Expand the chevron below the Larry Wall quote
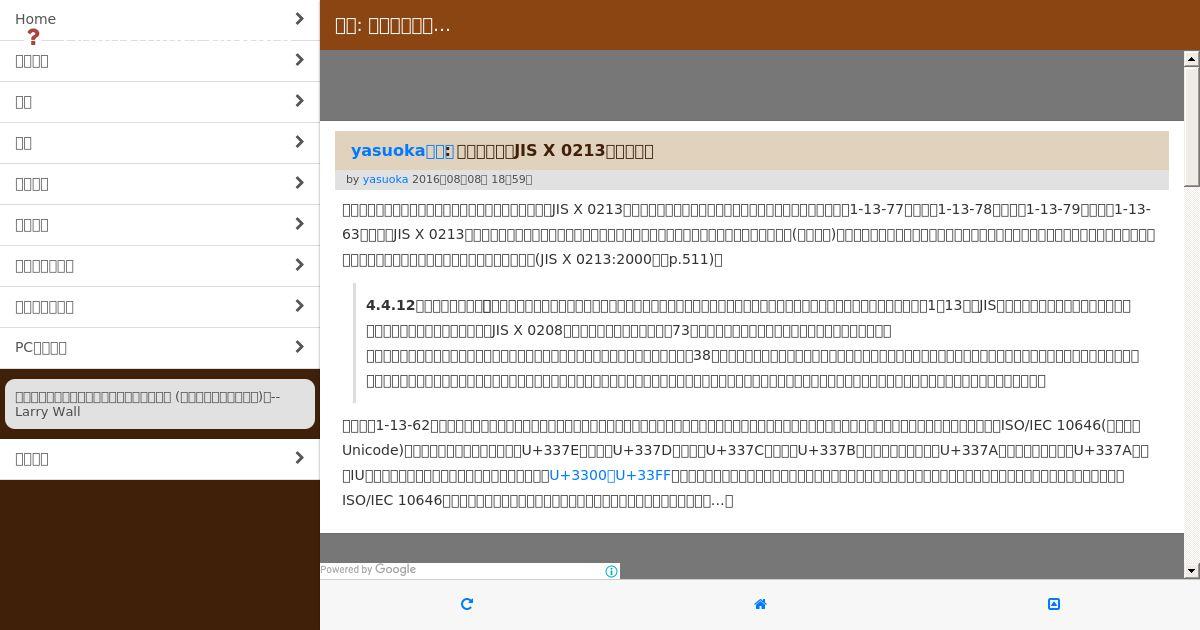Screen dimensions: 1200x630 [x=299, y=458]
